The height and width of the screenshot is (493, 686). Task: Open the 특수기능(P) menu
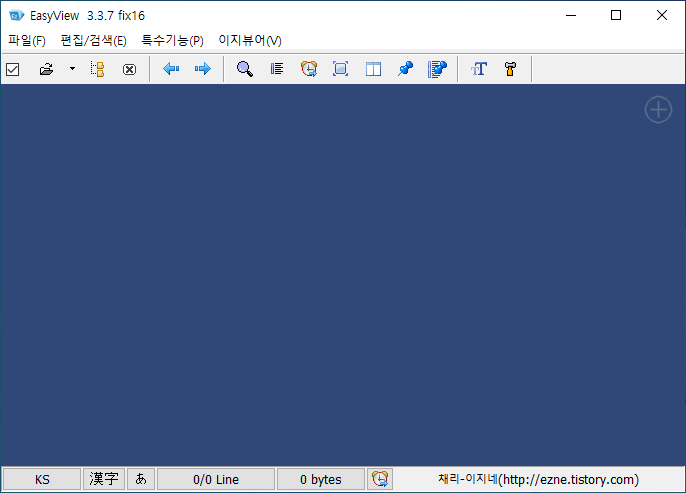pos(172,41)
